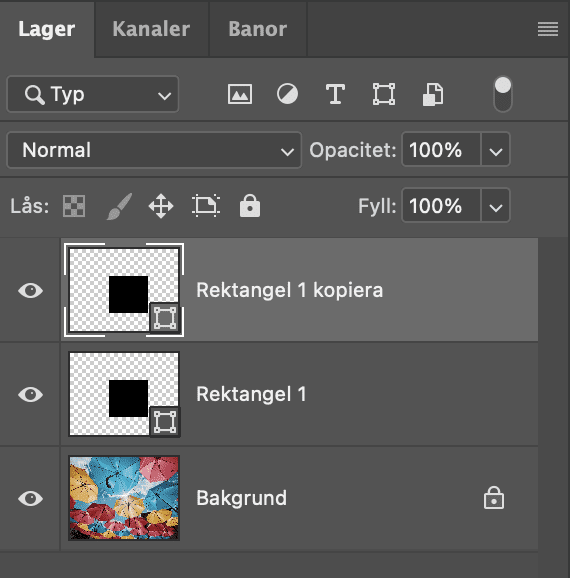570x578 pixels.
Task: Lock image pixels brush icon
Action: click(x=119, y=206)
